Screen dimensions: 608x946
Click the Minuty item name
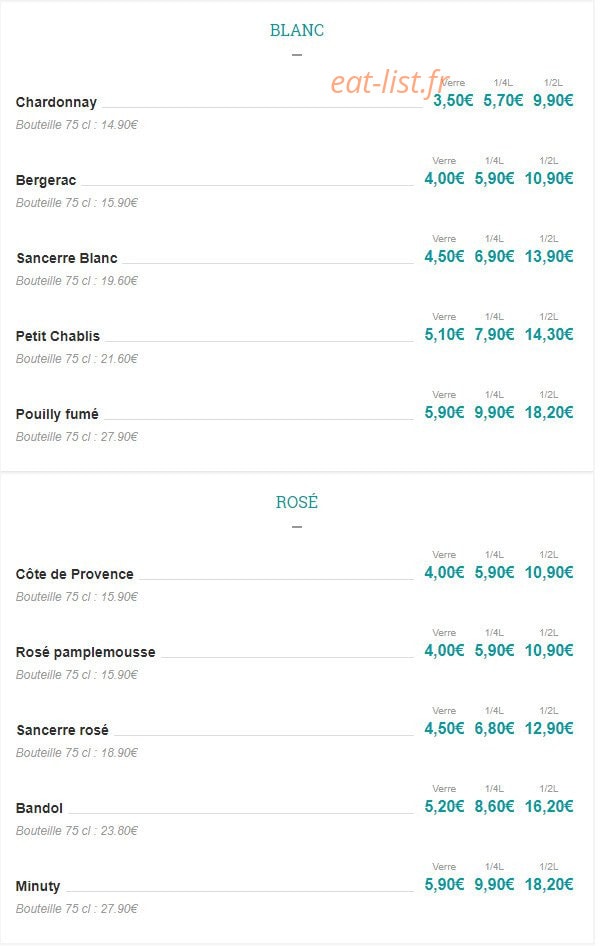pyautogui.click(x=38, y=886)
